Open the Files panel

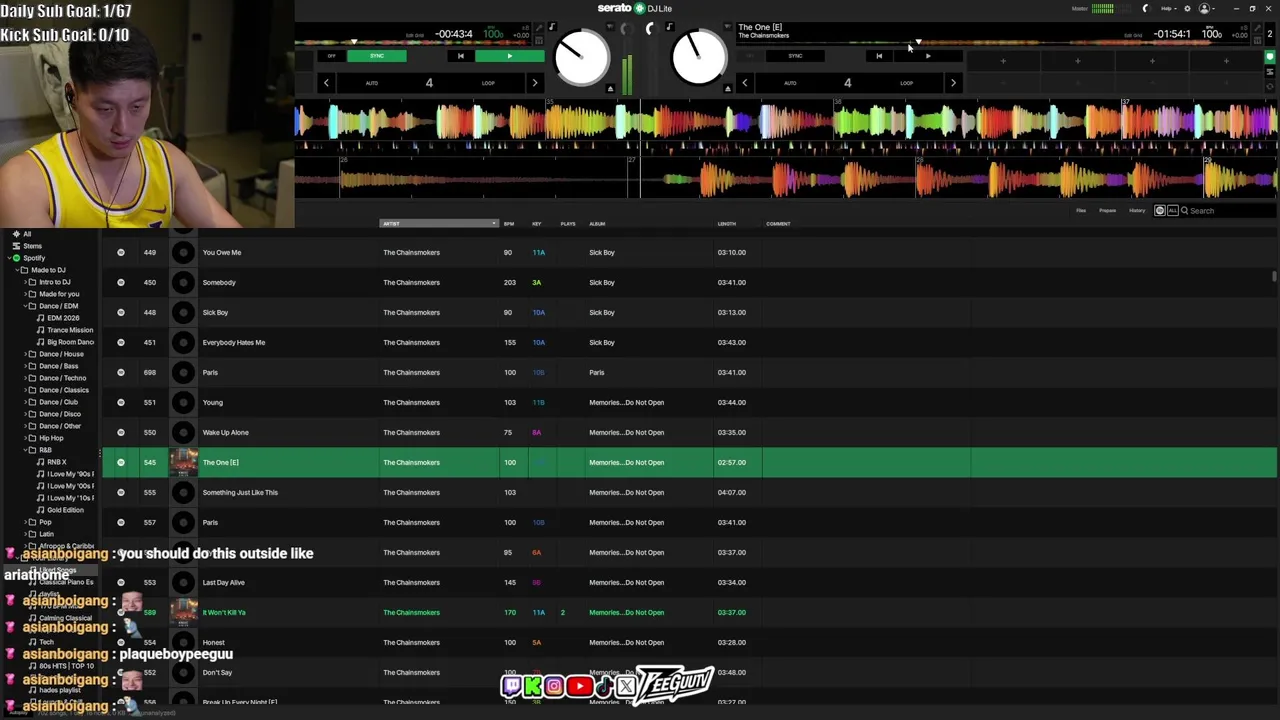1081,211
